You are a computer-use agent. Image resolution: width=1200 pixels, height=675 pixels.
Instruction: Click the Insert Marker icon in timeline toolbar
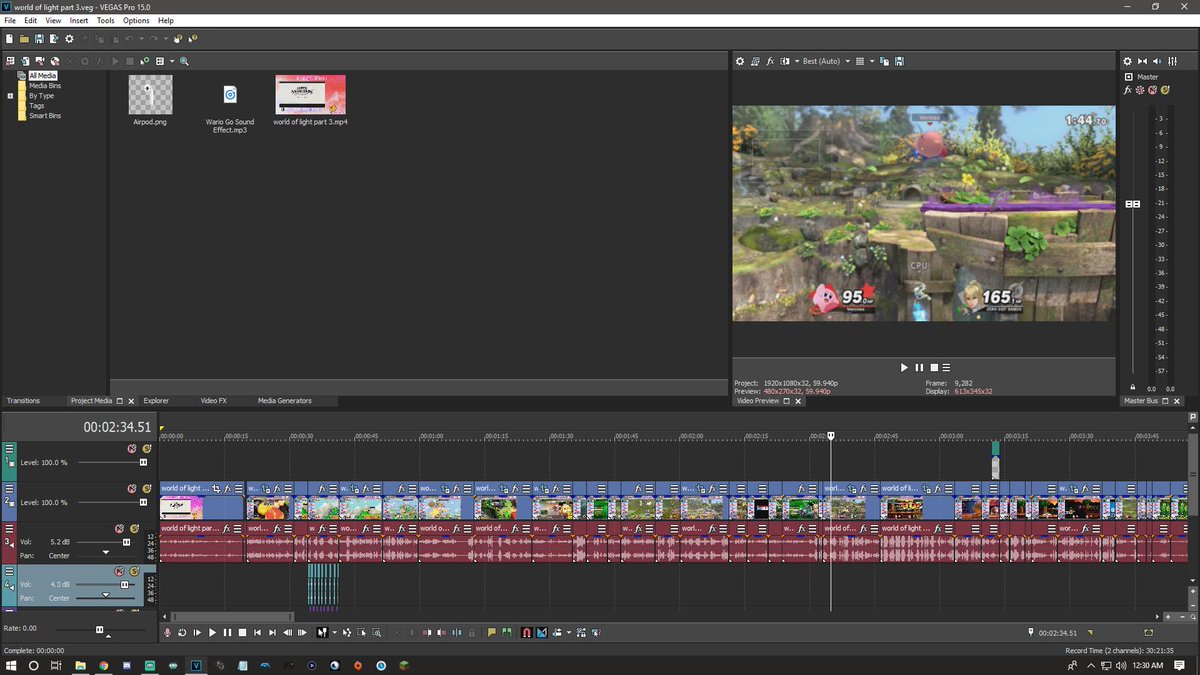491,632
